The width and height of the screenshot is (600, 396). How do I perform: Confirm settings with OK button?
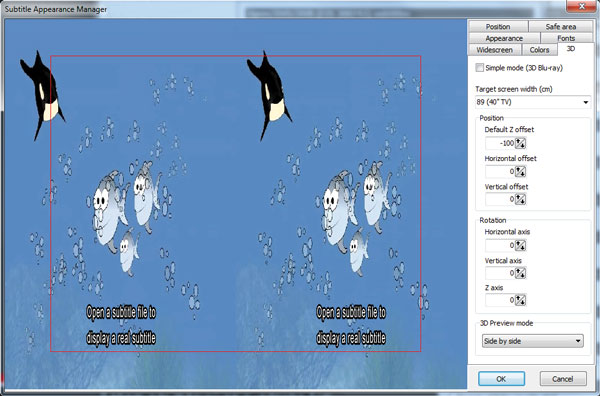501,379
